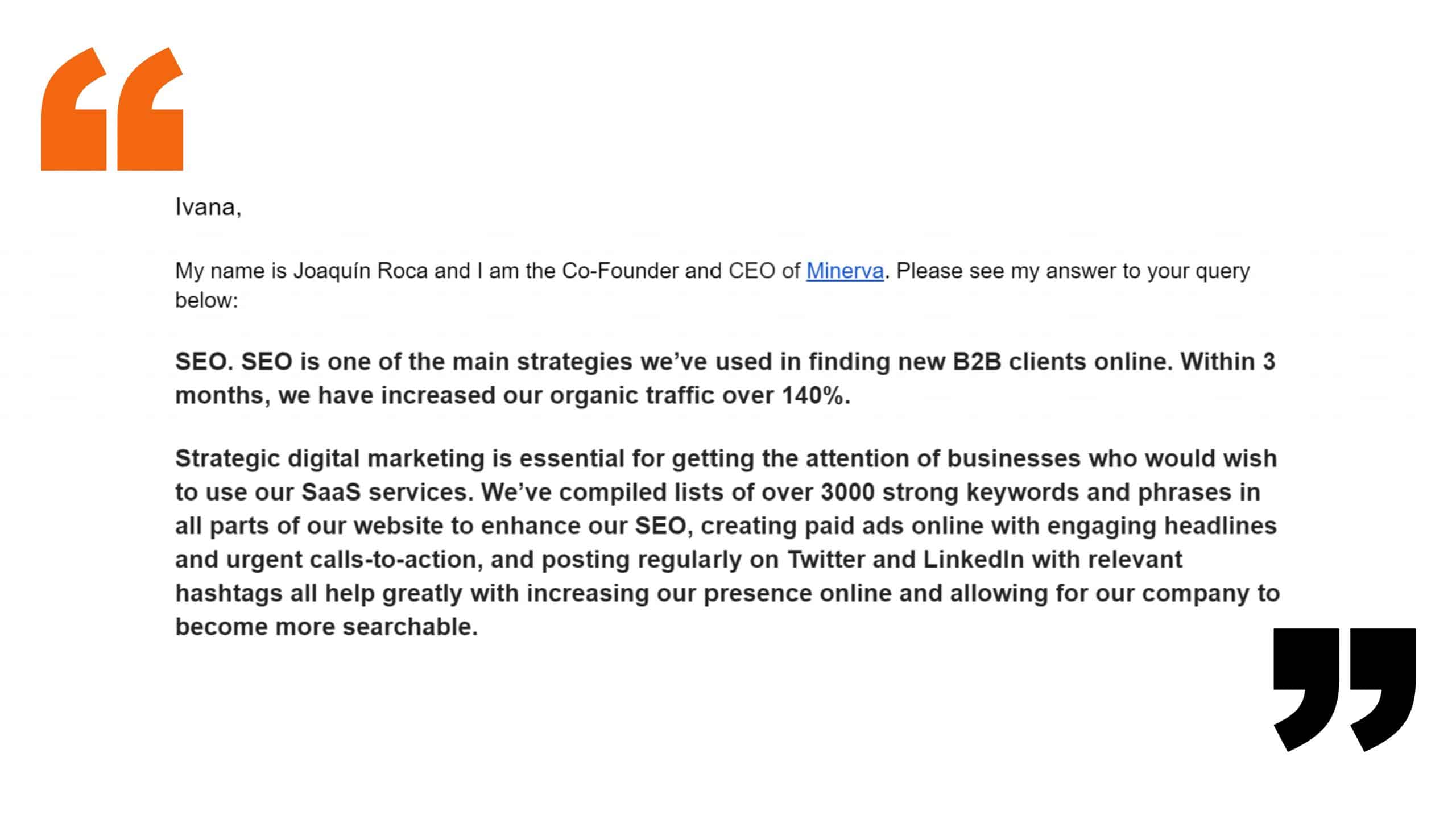1456x819 pixels.
Task: Click the orange opening quotation mark icon
Action: pyautogui.click(x=112, y=109)
